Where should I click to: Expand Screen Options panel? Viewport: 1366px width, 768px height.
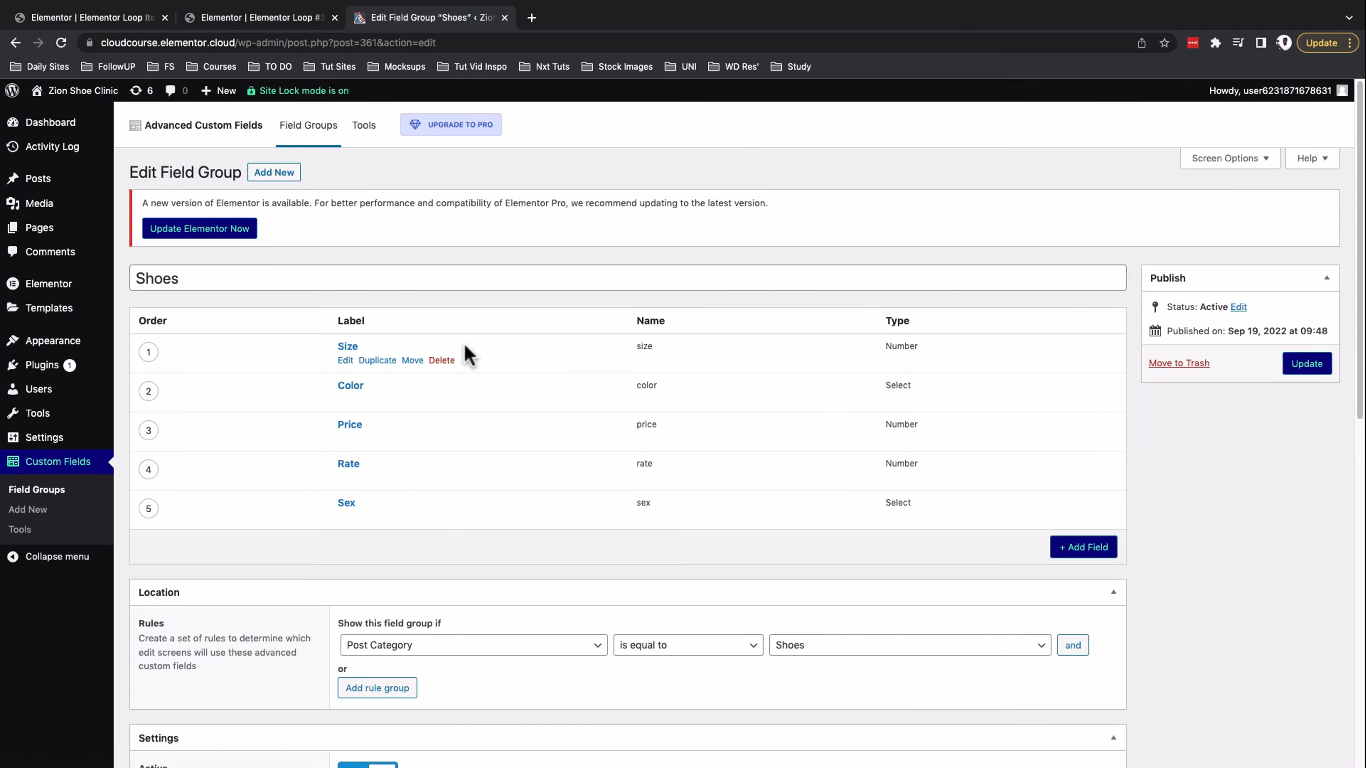[x=1230, y=158]
